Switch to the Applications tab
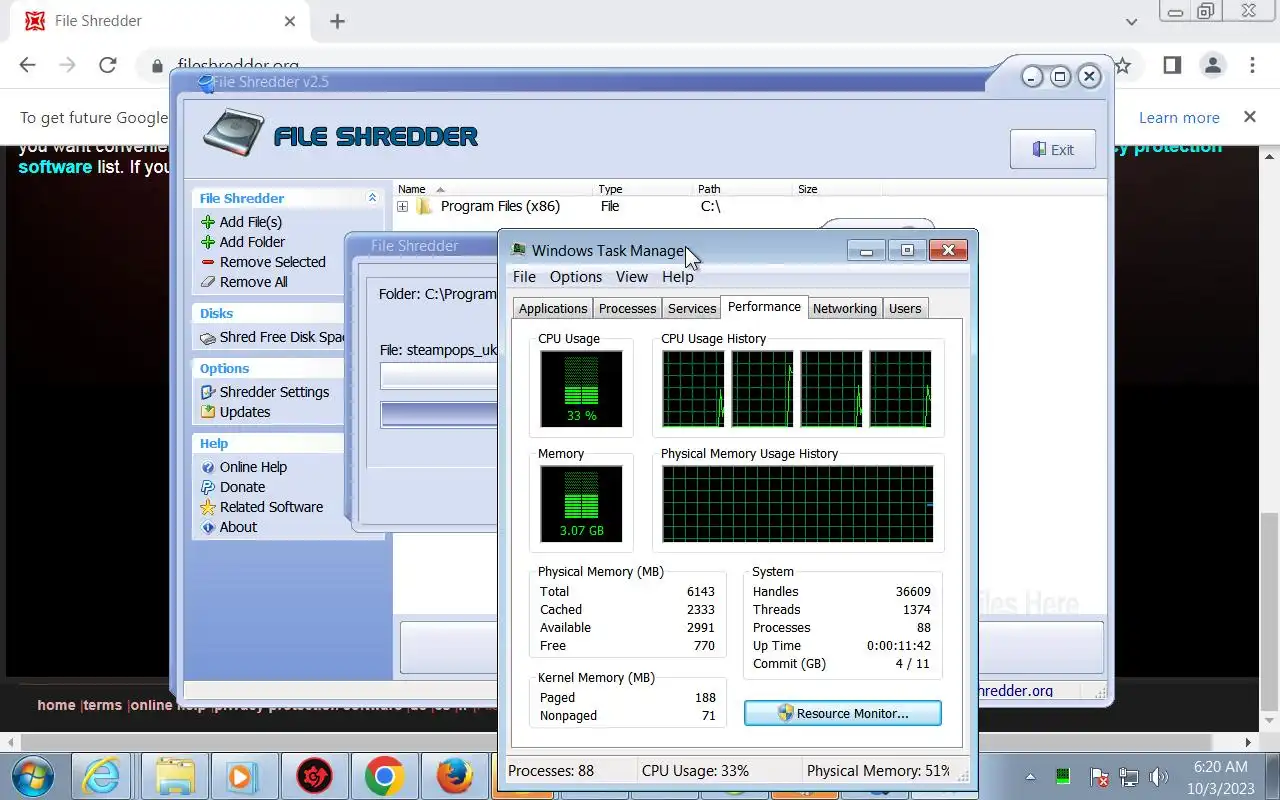1280x800 pixels. coord(553,308)
